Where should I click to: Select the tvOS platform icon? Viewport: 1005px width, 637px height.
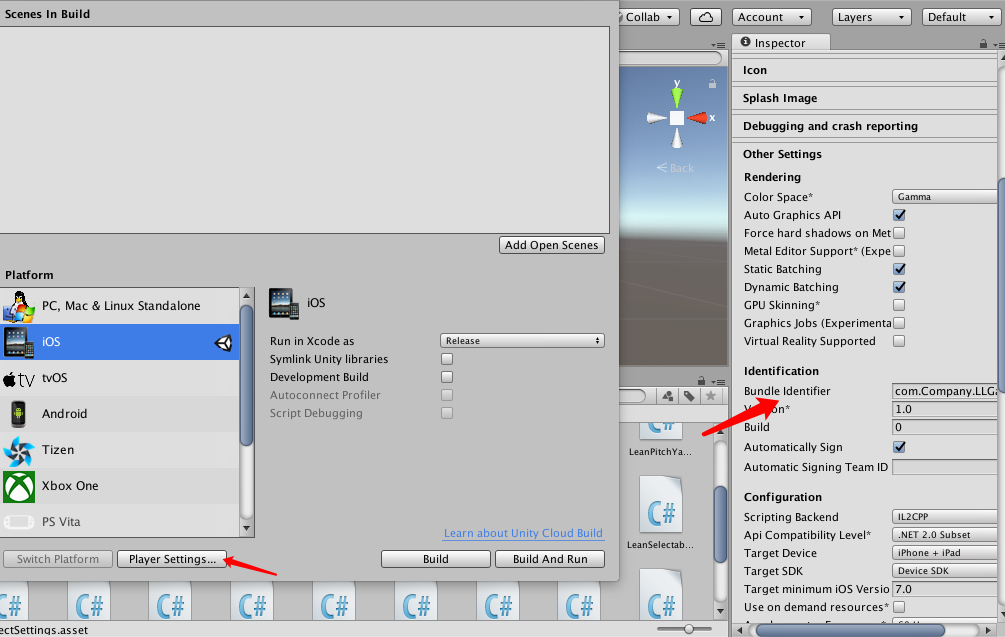click(19, 379)
